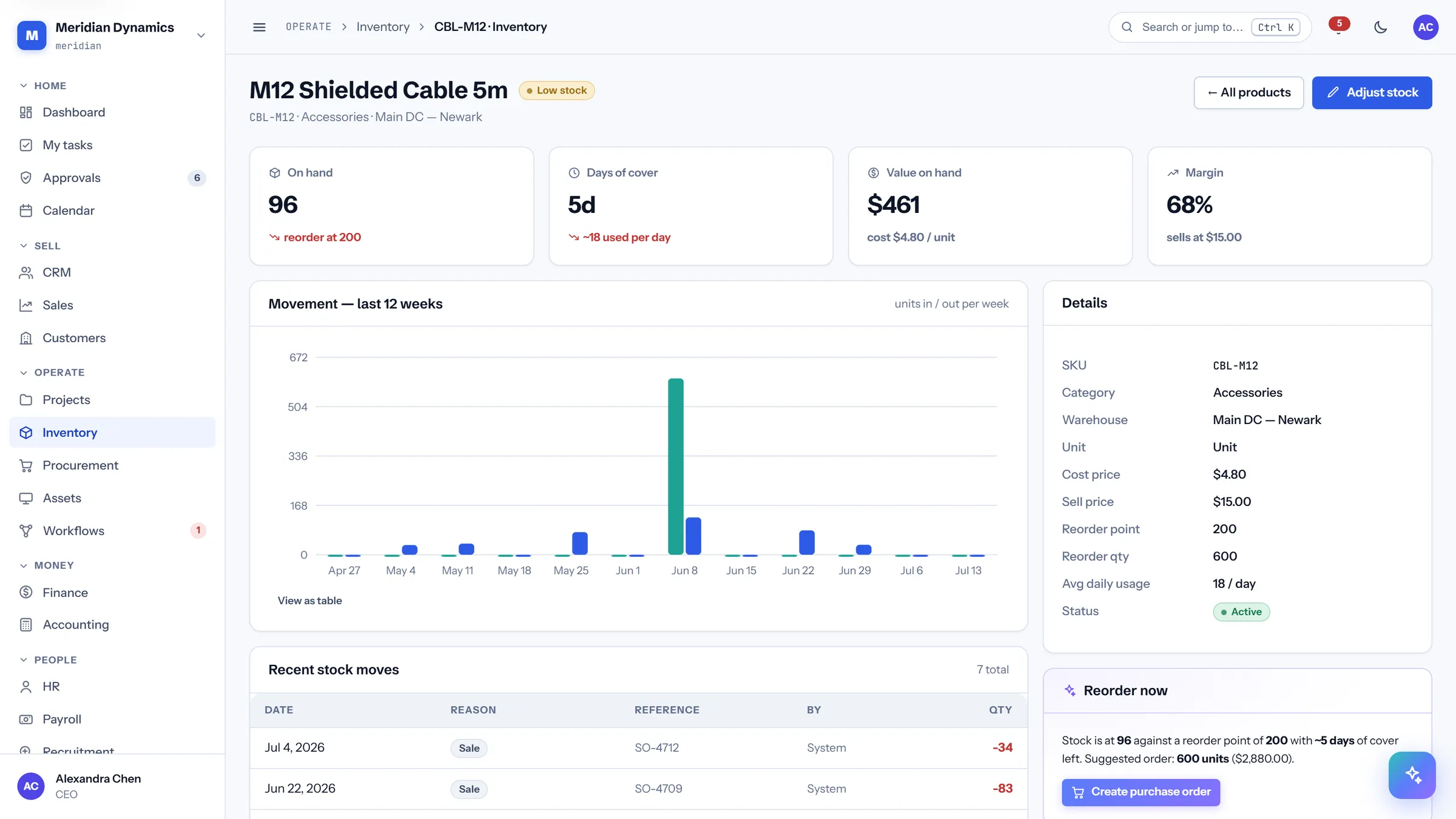Click the Meridian Dynamics M logo
Viewport: 1456px width, 819px height.
pyautogui.click(x=32, y=35)
